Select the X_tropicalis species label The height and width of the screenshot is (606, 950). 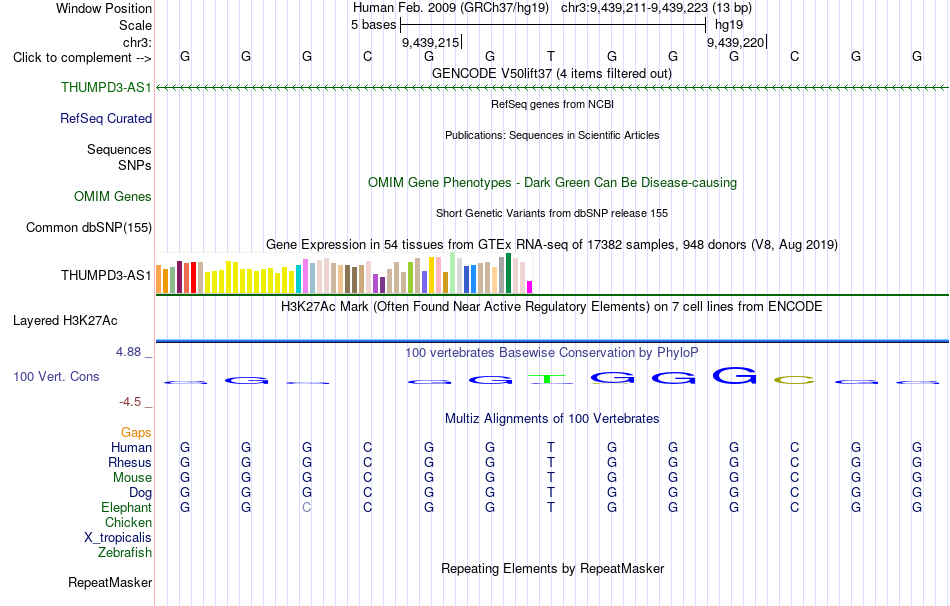[118, 538]
